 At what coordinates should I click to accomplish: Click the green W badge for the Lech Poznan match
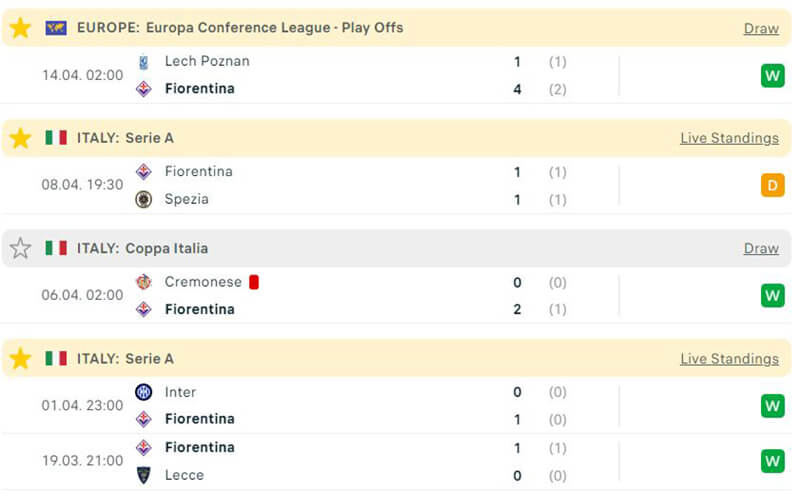tap(772, 75)
